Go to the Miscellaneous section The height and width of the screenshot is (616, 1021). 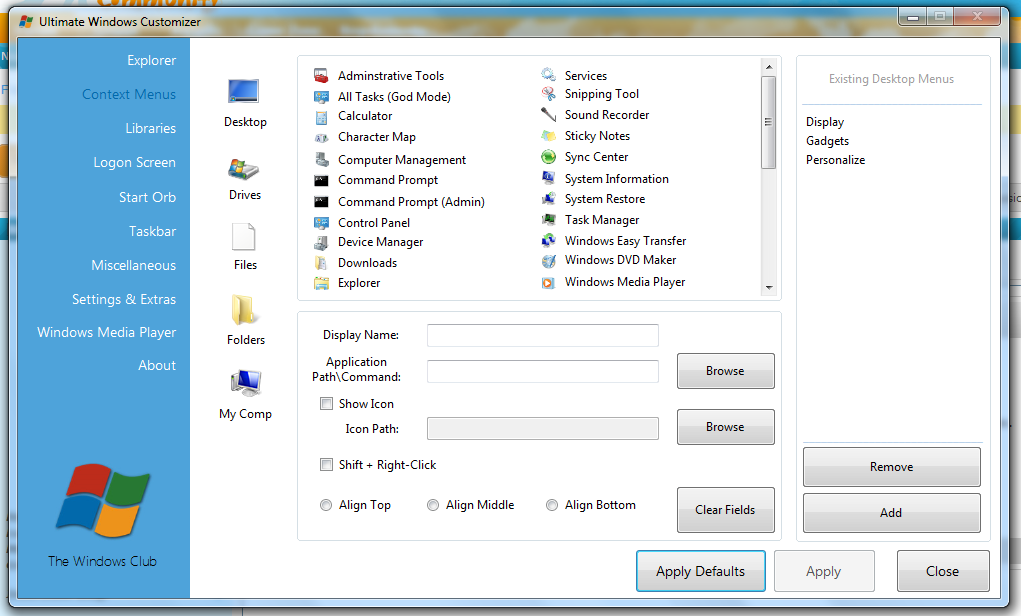coord(133,265)
